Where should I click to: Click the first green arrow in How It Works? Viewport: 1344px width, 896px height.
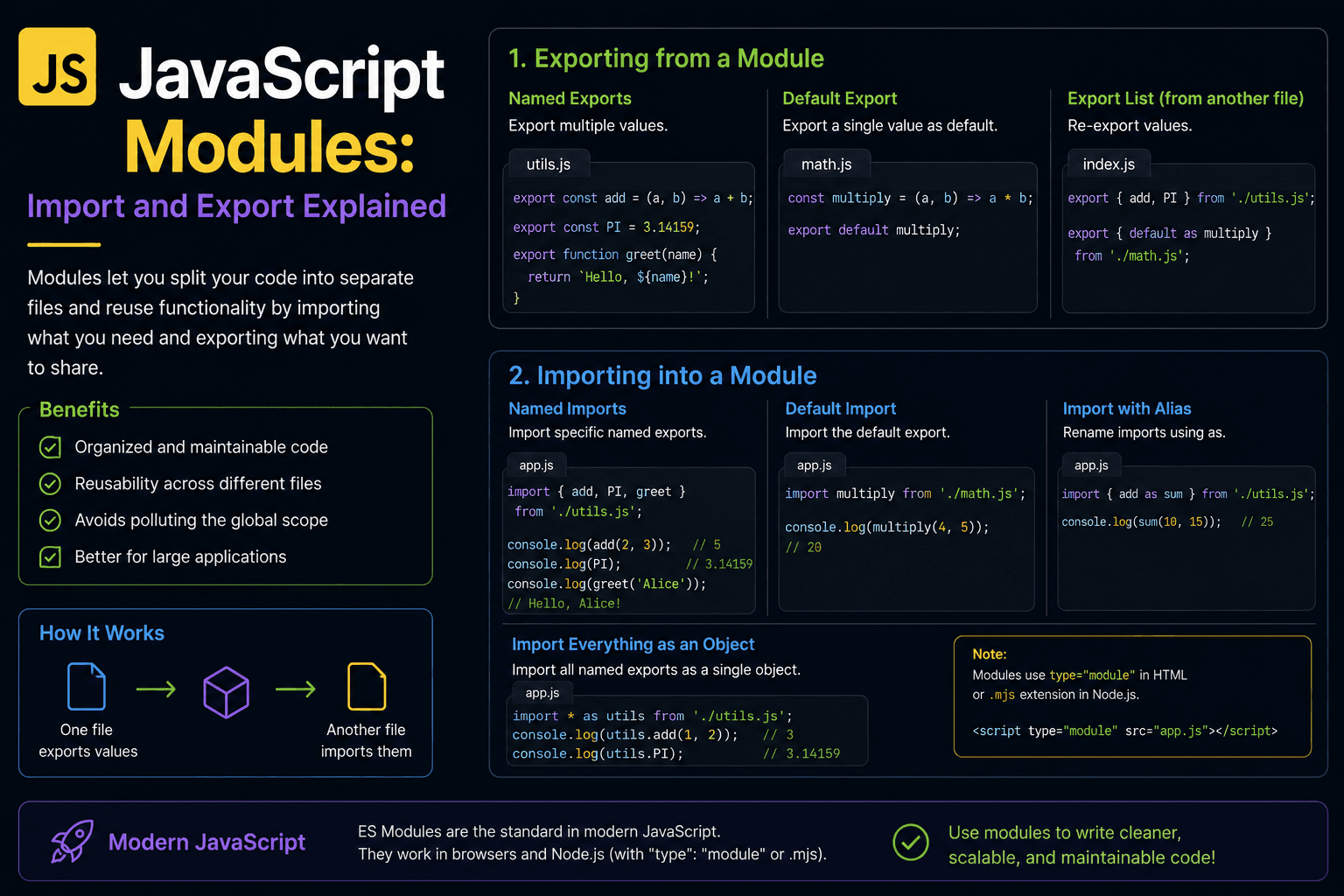click(156, 689)
